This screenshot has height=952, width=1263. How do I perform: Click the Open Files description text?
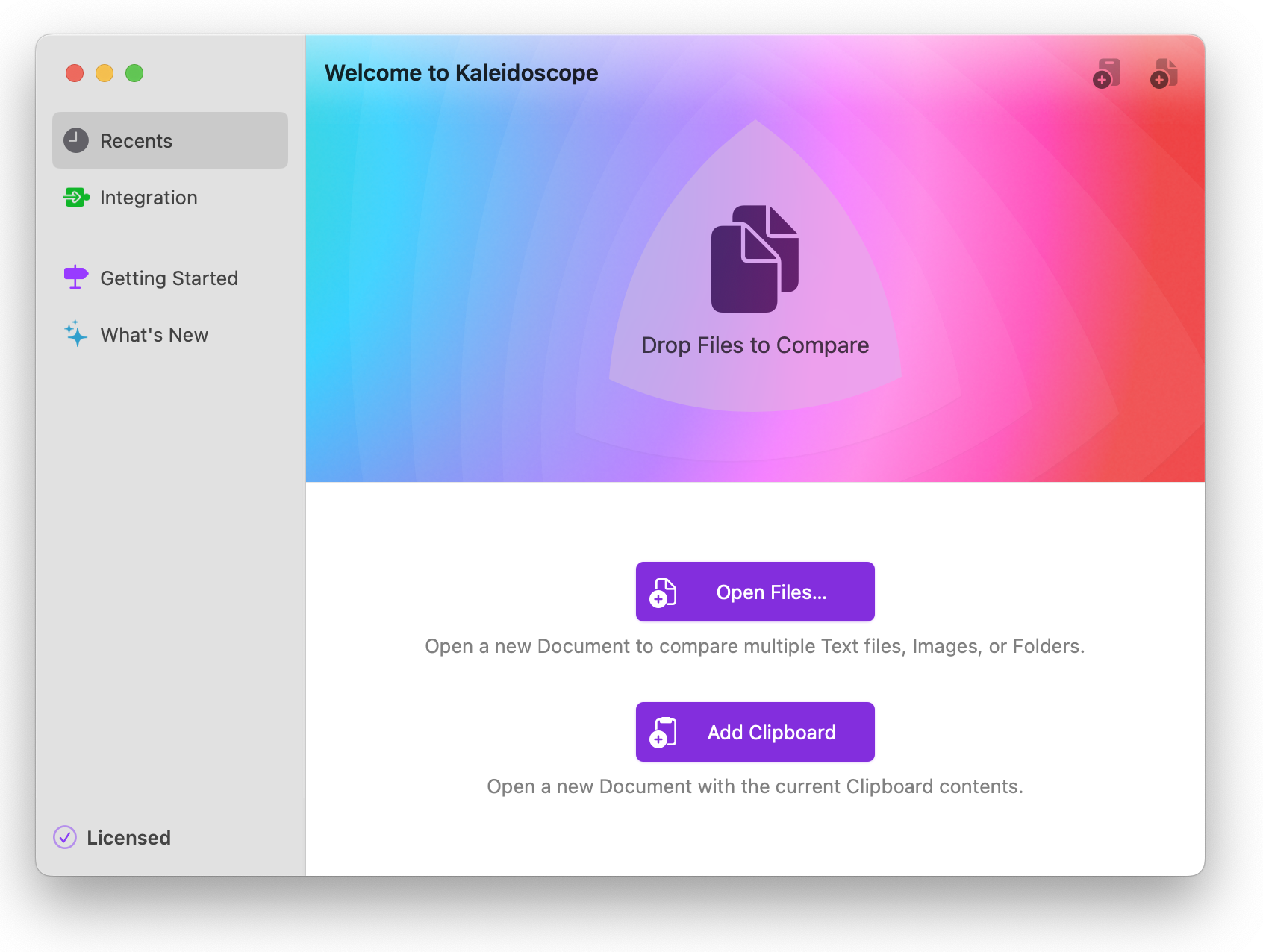pyautogui.click(x=755, y=646)
